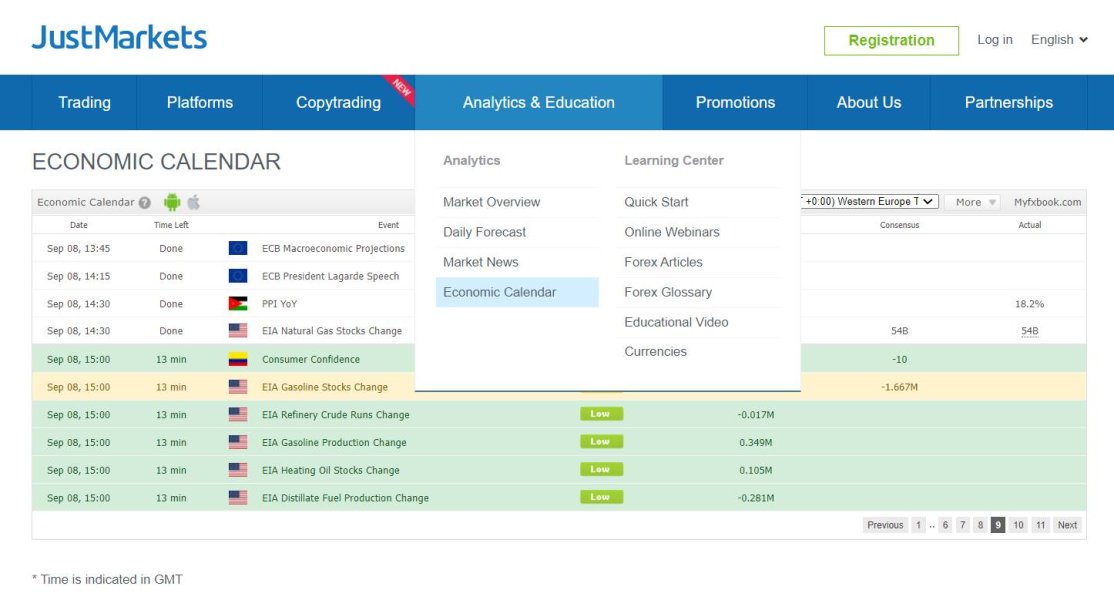1114x600 pixels.
Task: Click the Next pagination button
Action: [x=1067, y=525]
